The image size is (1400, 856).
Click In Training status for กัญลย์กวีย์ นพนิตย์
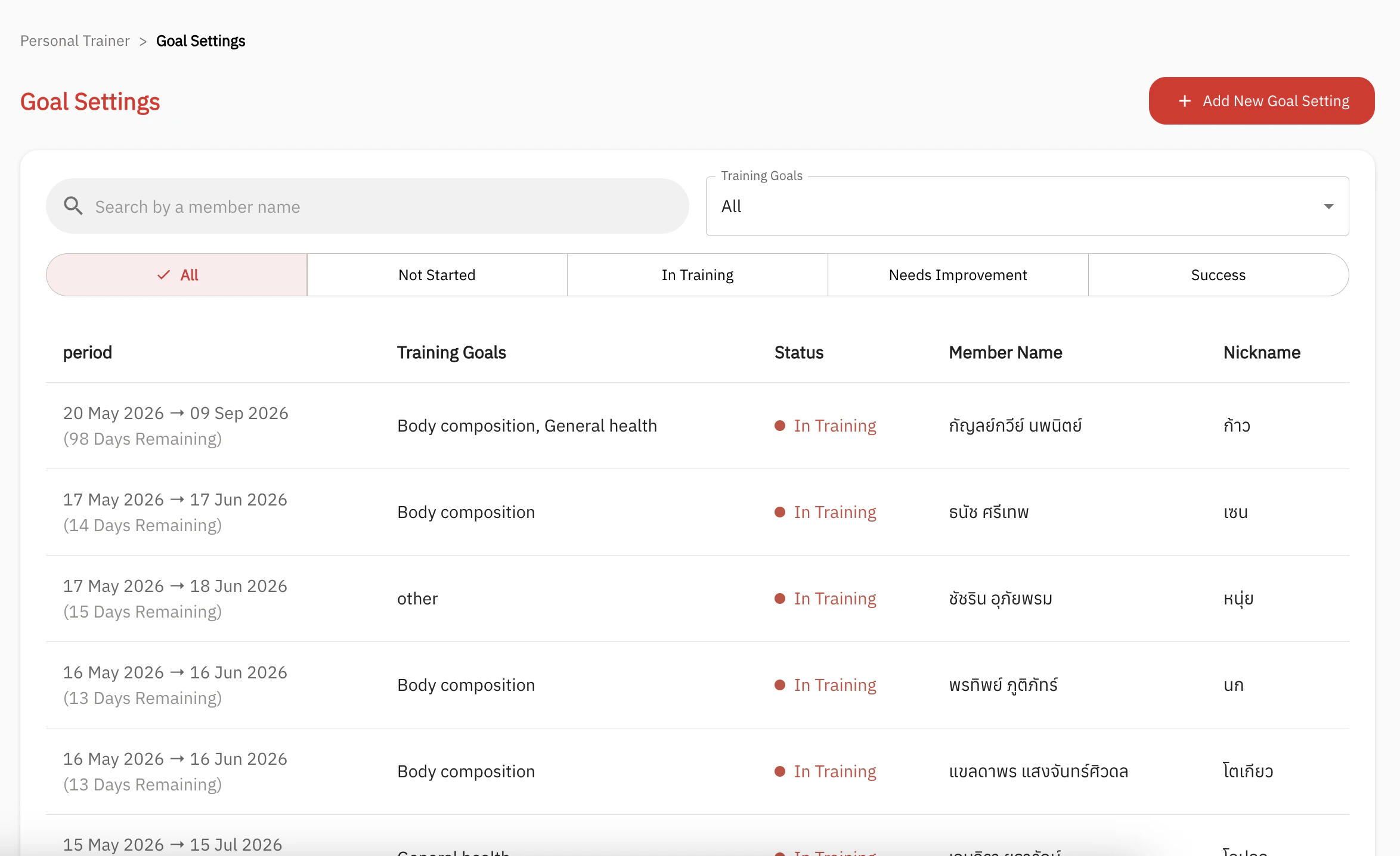(825, 426)
